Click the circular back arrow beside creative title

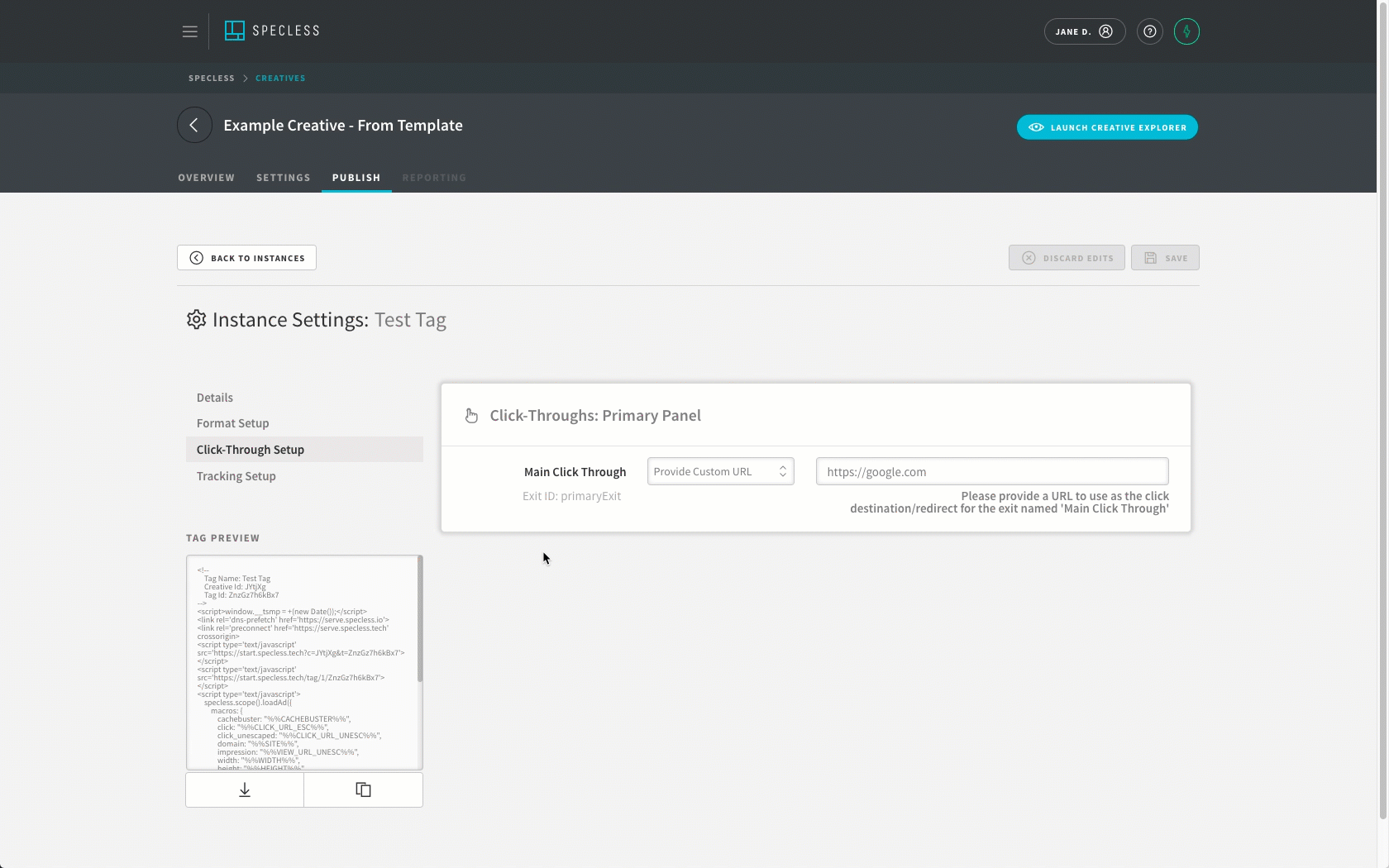pos(194,125)
